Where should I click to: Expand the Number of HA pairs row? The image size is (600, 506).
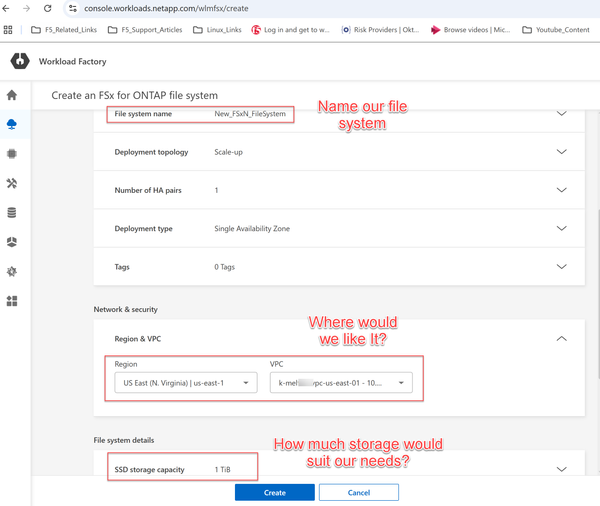click(x=561, y=190)
